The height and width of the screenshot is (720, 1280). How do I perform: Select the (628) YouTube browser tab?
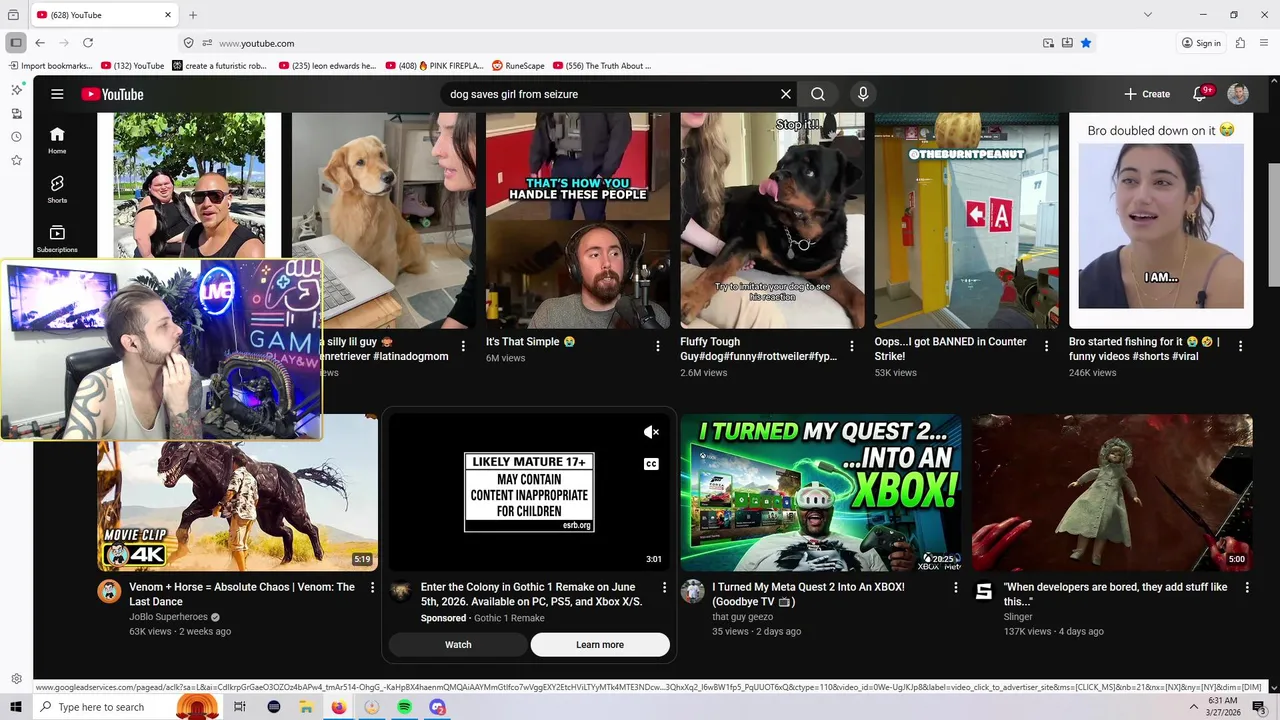click(x=104, y=15)
